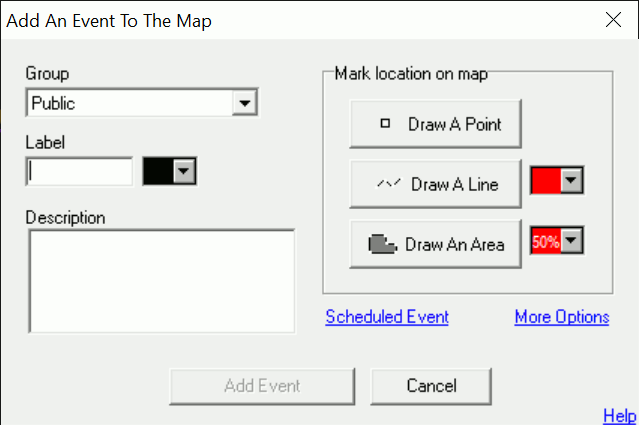Open the Group dropdown arrow
The image size is (639, 425).
241,103
